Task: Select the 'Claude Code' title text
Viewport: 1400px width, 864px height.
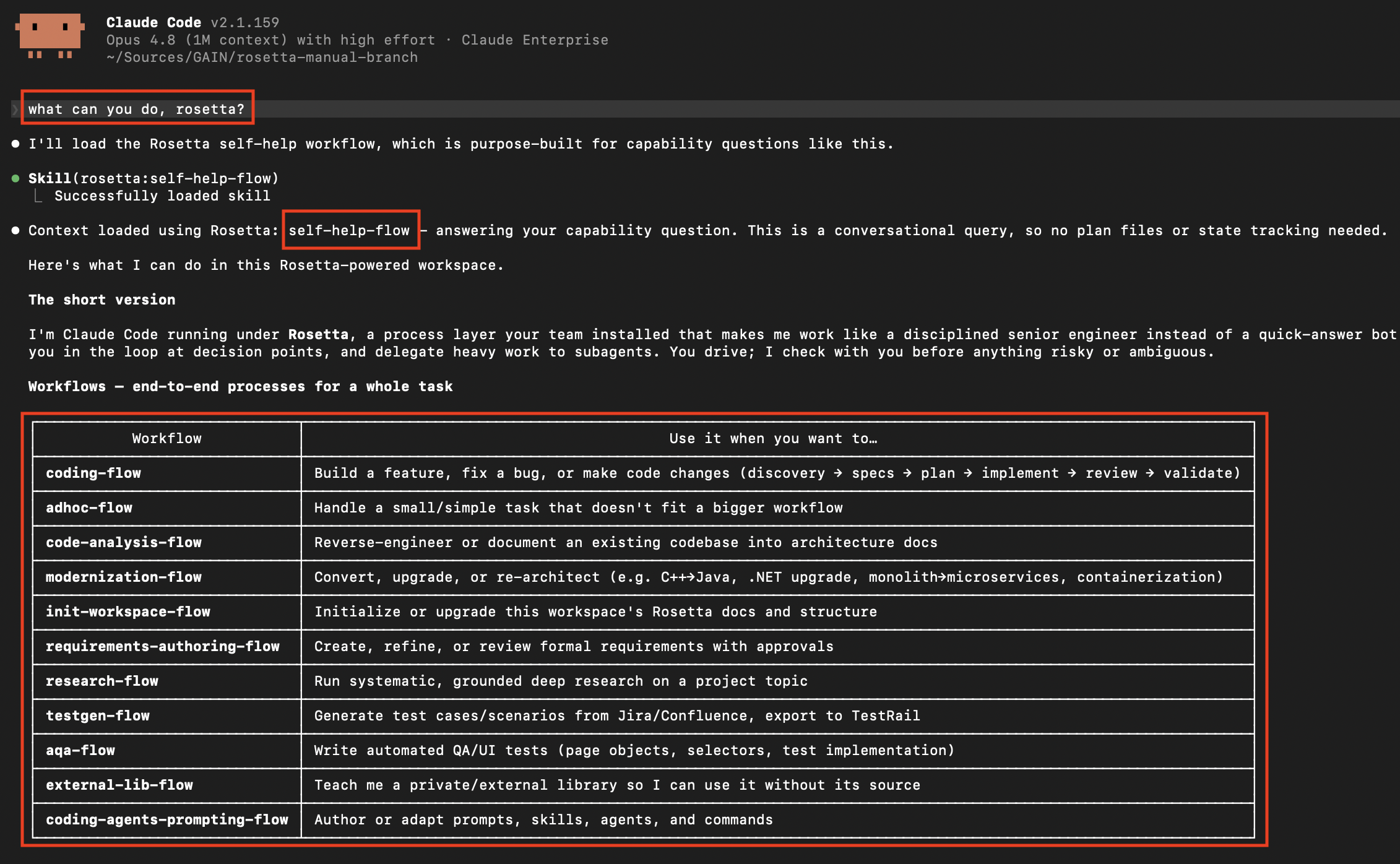Action: (153, 23)
